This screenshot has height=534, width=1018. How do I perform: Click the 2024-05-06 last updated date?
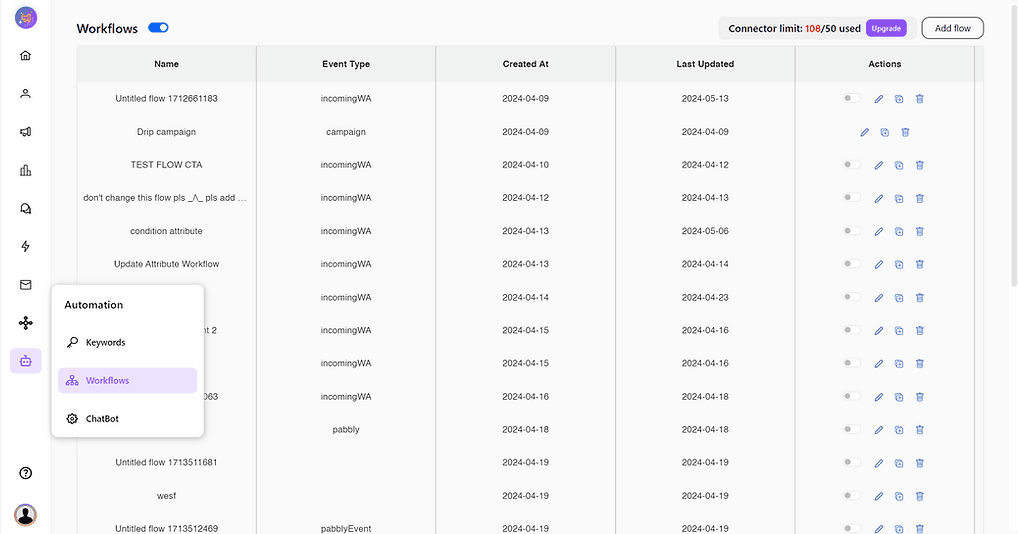705,231
